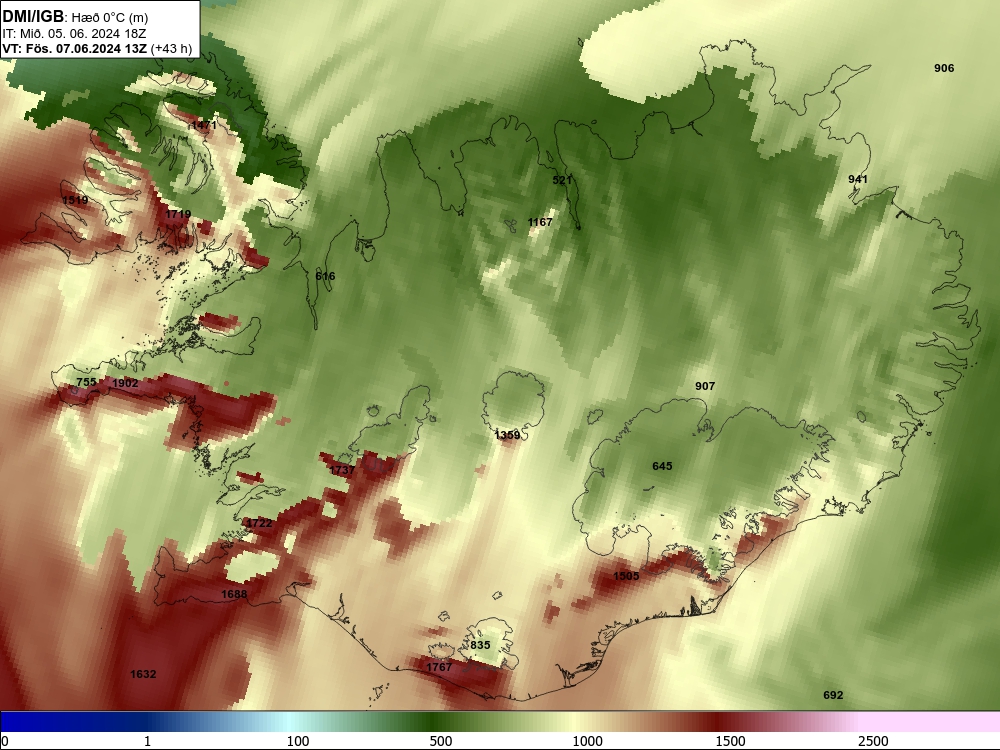Screen dimensions: 1000x750
Task: Click the DMI/IGB Hæð 0°C title text
Action: [x=75, y=17]
